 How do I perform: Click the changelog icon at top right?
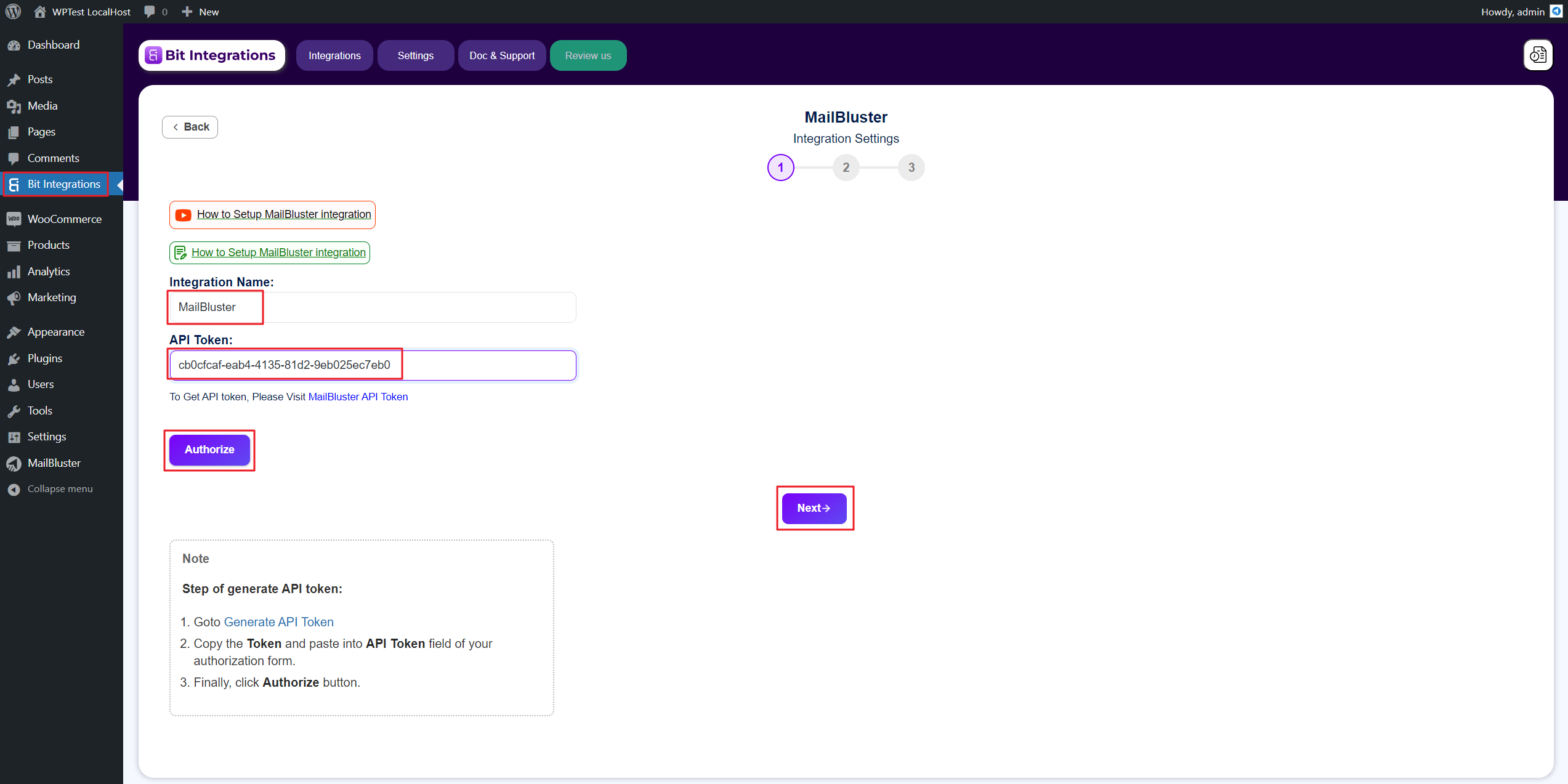[1538, 55]
